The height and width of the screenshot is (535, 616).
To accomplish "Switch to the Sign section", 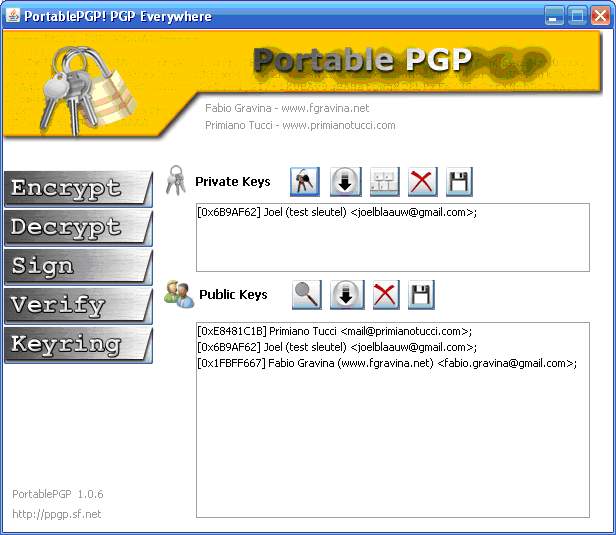I will [78, 266].
